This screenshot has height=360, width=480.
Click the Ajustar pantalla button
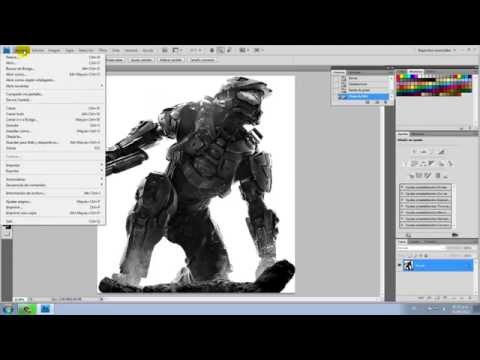(x=141, y=60)
